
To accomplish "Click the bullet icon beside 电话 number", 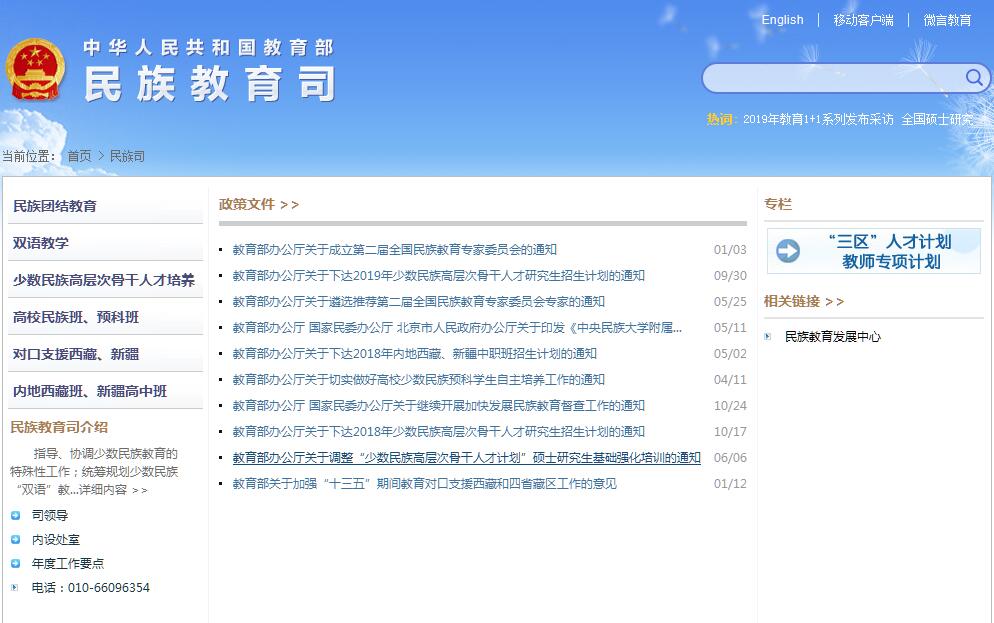I will pyautogui.click(x=15, y=588).
